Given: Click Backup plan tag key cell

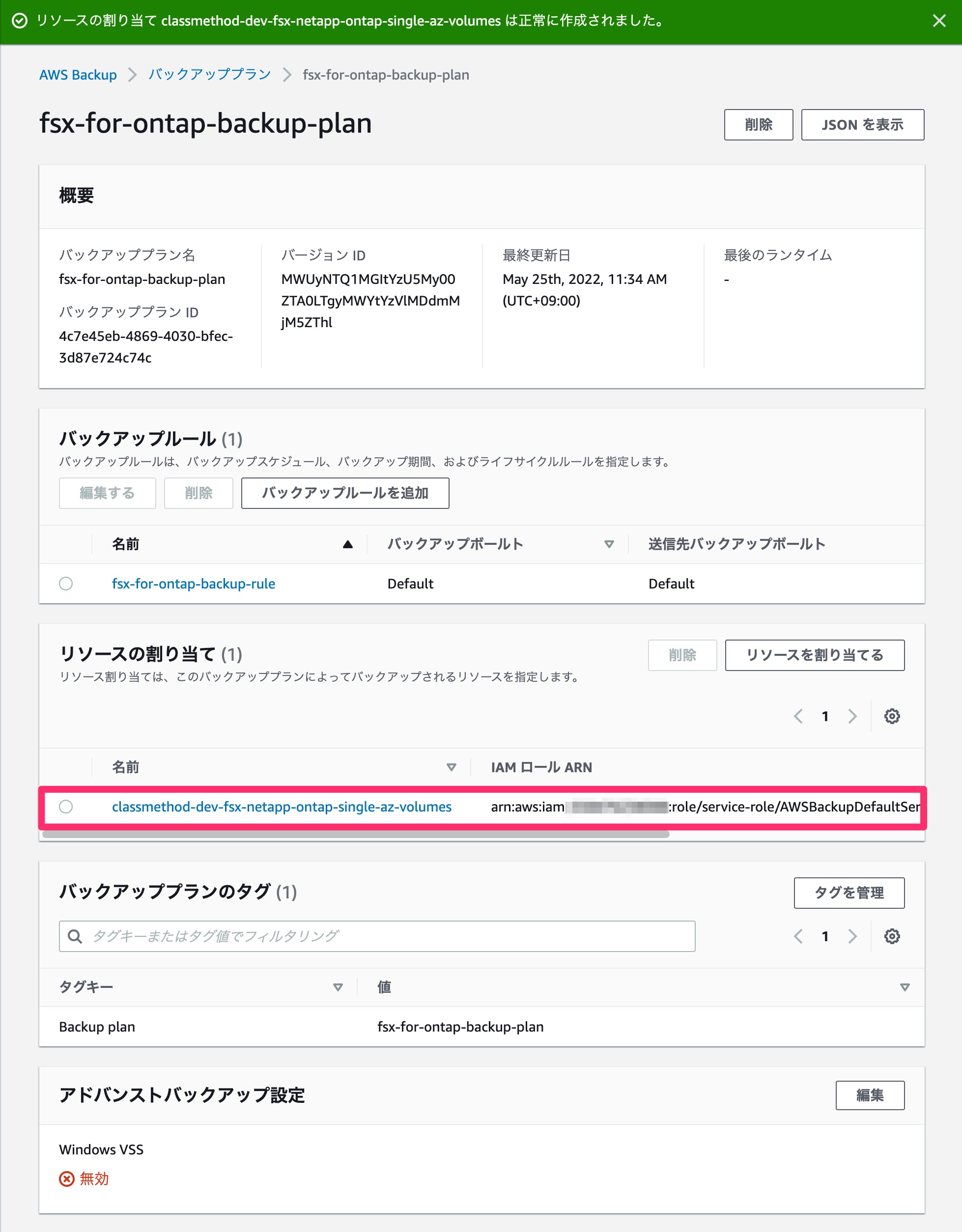Looking at the screenshot, I should point(97,1027).
